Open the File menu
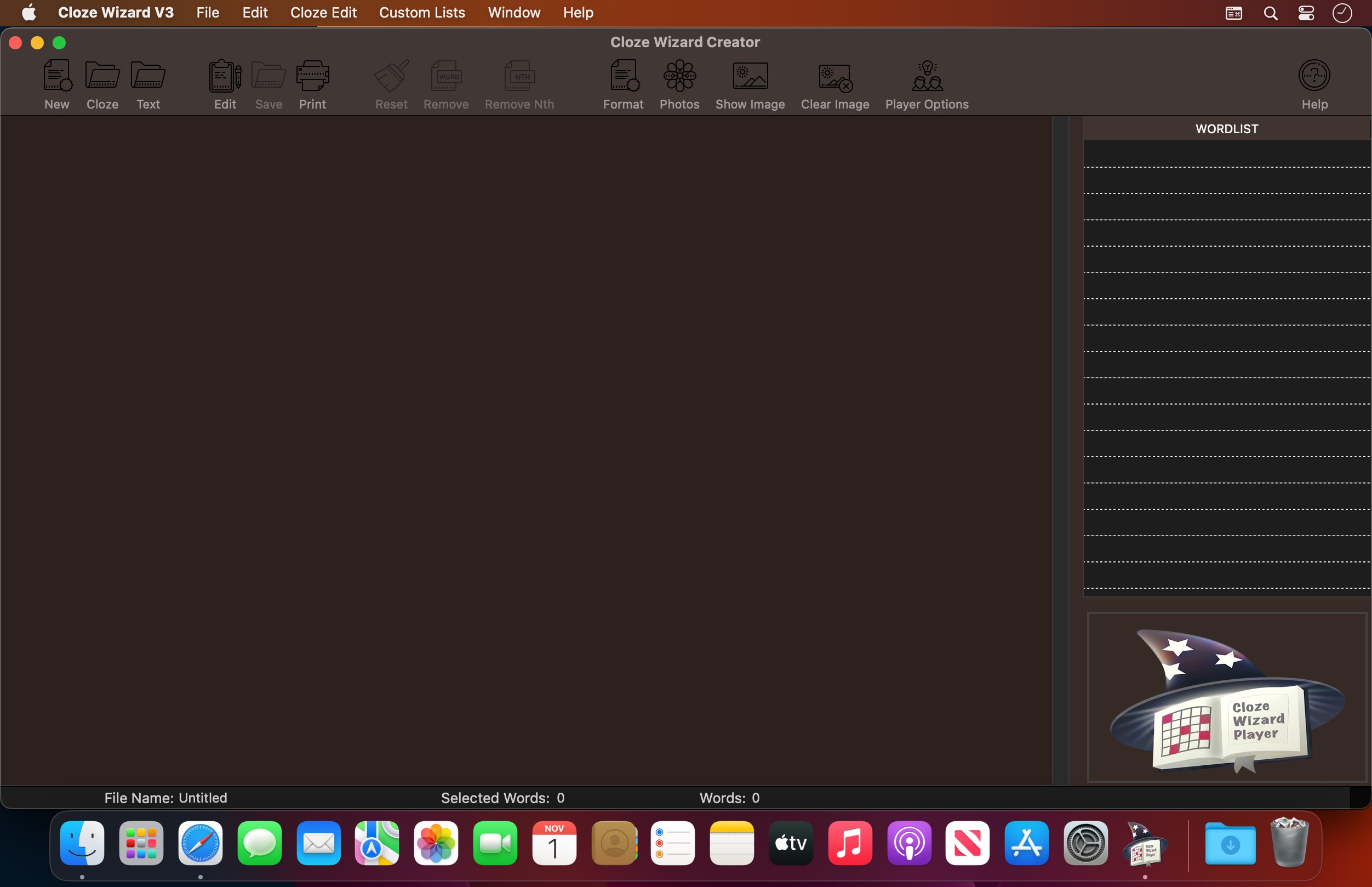Viewport: 1372px width, 887px height. coord(207,13)
